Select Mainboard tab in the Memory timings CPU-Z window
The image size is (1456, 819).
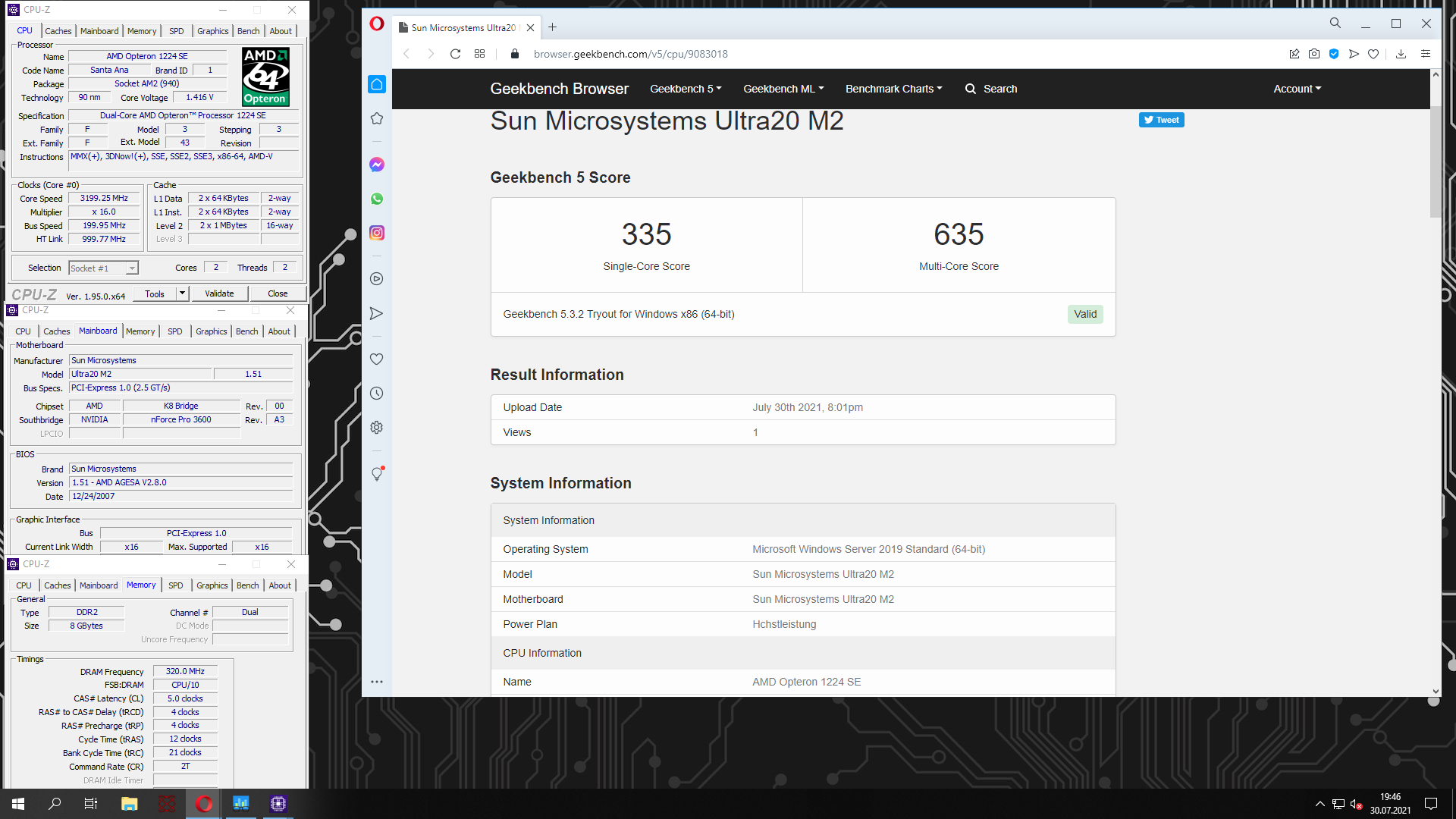[99, 585]
